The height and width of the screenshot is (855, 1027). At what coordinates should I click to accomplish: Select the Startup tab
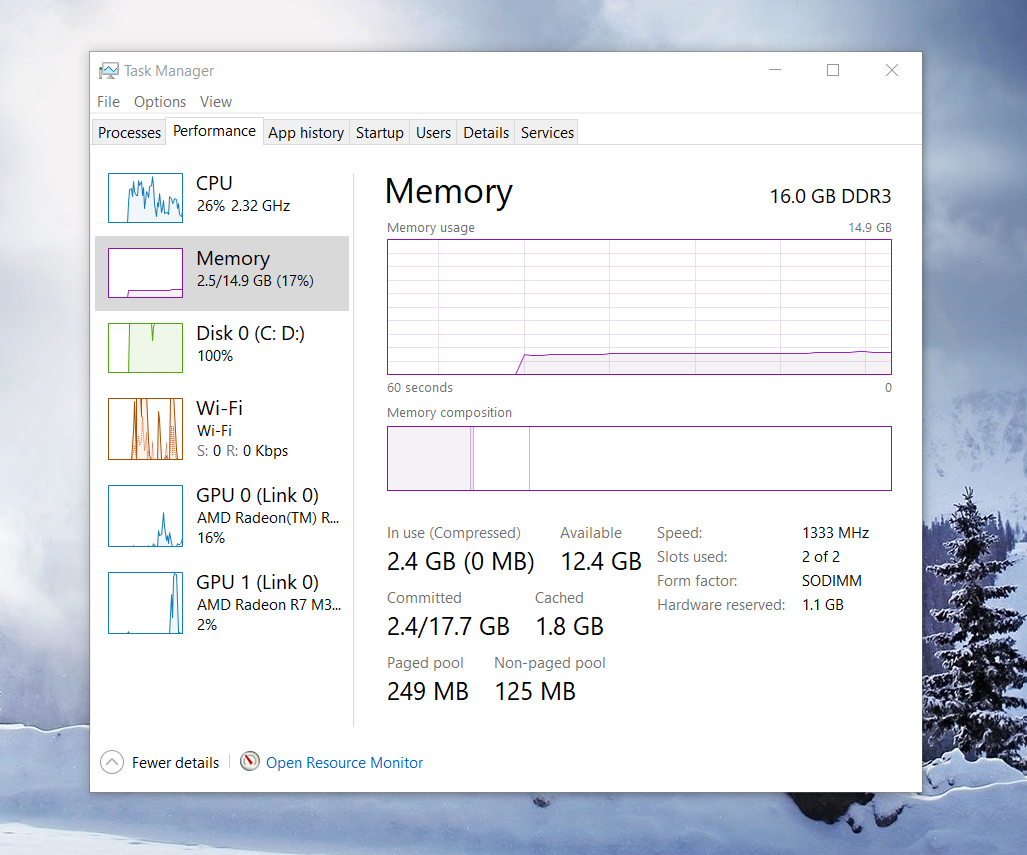pyautogui.click(x=379, y=131)
